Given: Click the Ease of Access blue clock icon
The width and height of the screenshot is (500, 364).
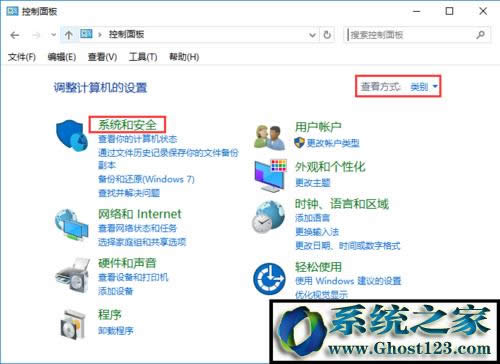Looking at the screenshot, I should (x=269, y=279).
